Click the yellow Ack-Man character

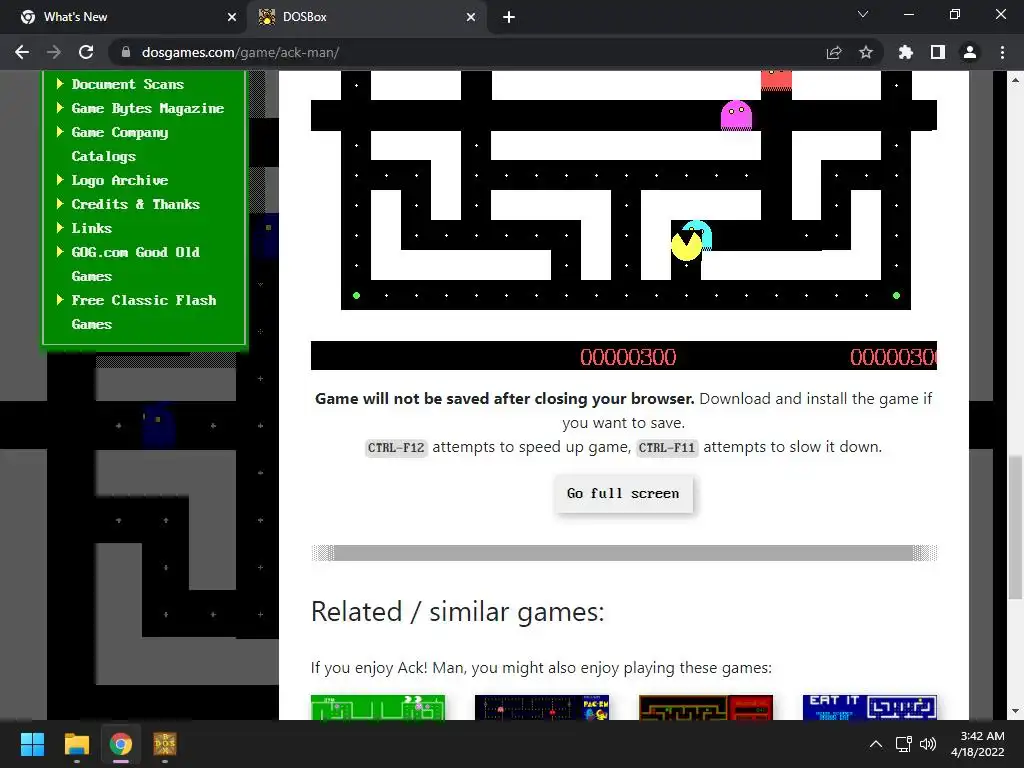point(686,247)
